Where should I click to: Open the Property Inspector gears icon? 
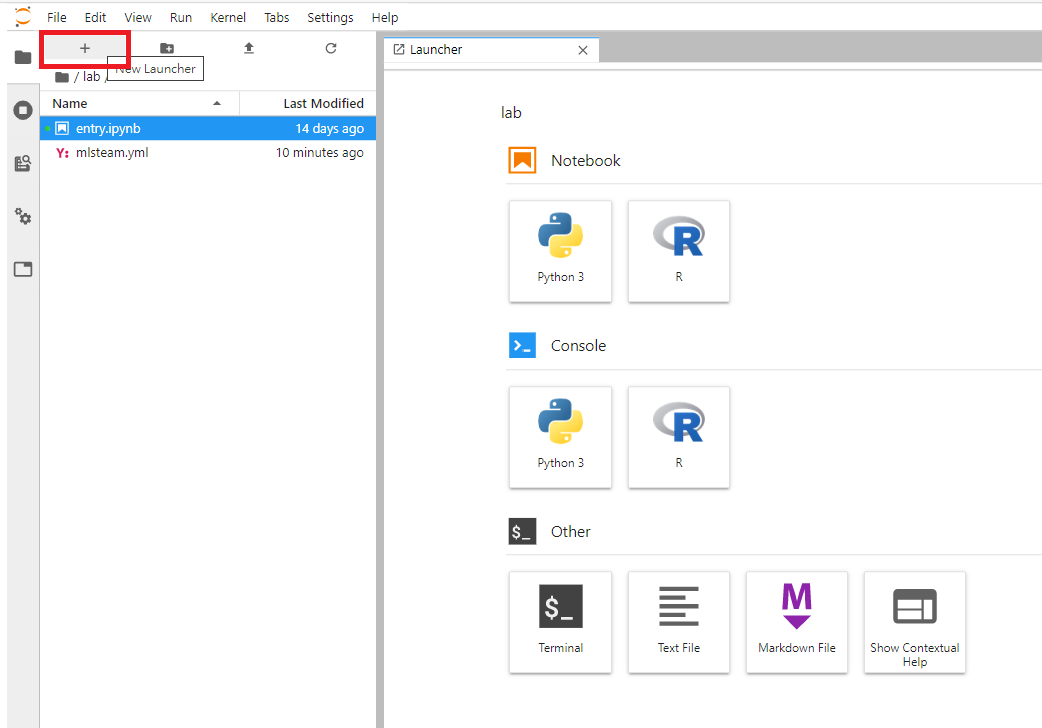pos(23,216)
